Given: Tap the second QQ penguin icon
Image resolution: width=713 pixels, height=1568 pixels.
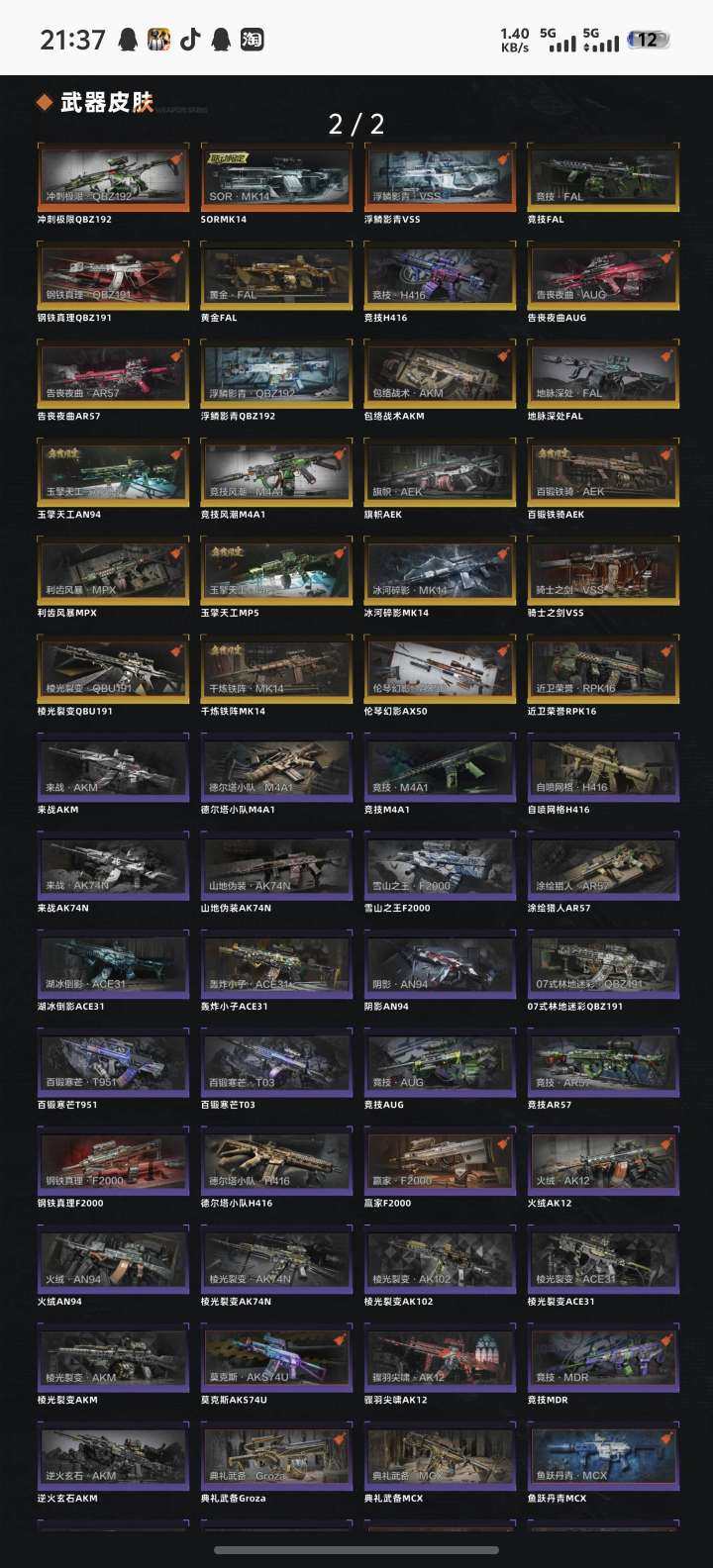Looking at the screenshot, I should [x=221, y=39].
